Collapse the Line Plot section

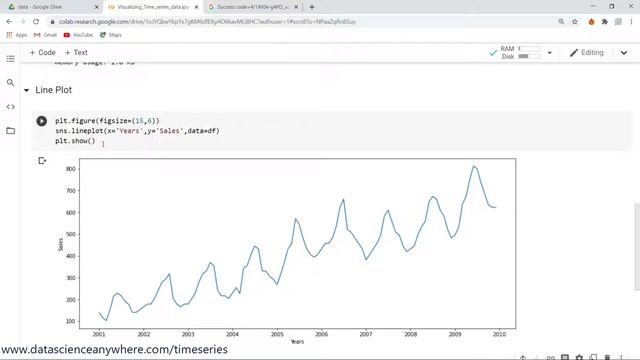(27, 90)
